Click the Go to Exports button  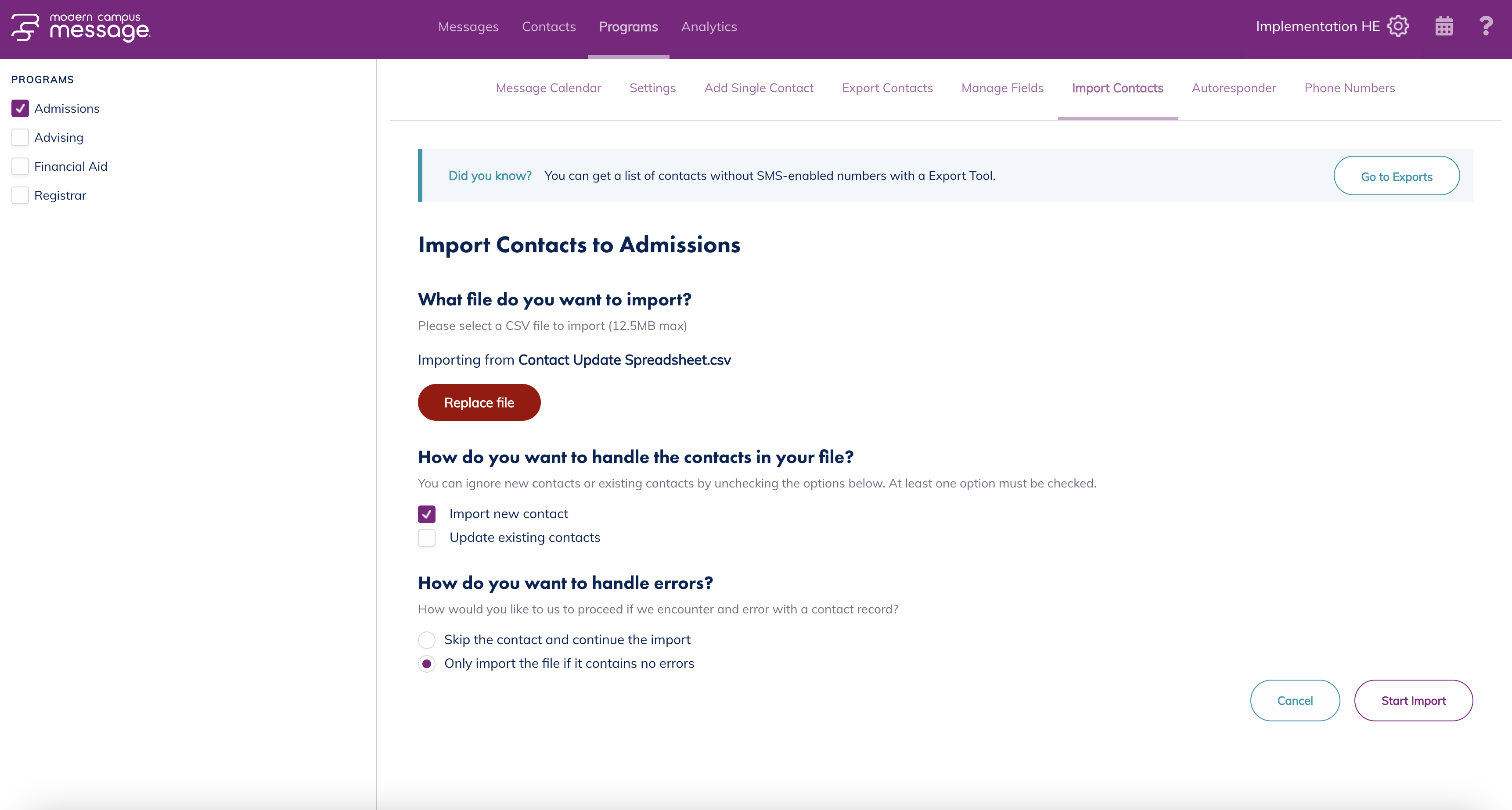click(x=1397, y=176)
